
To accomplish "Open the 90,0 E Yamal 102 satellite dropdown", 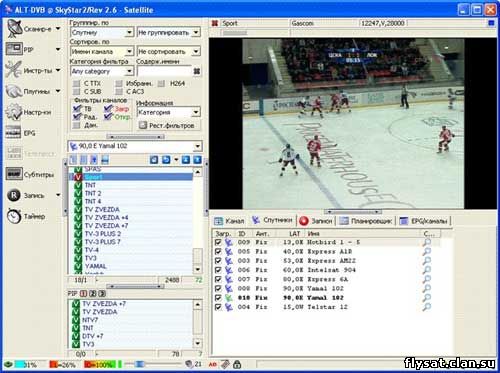I will pyautogui.click(x=198, y=146).
